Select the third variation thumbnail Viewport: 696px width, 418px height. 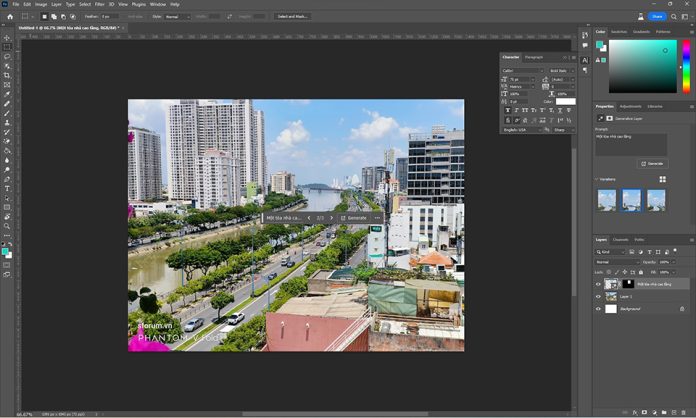pyautogui.click(x=656, y=200)
